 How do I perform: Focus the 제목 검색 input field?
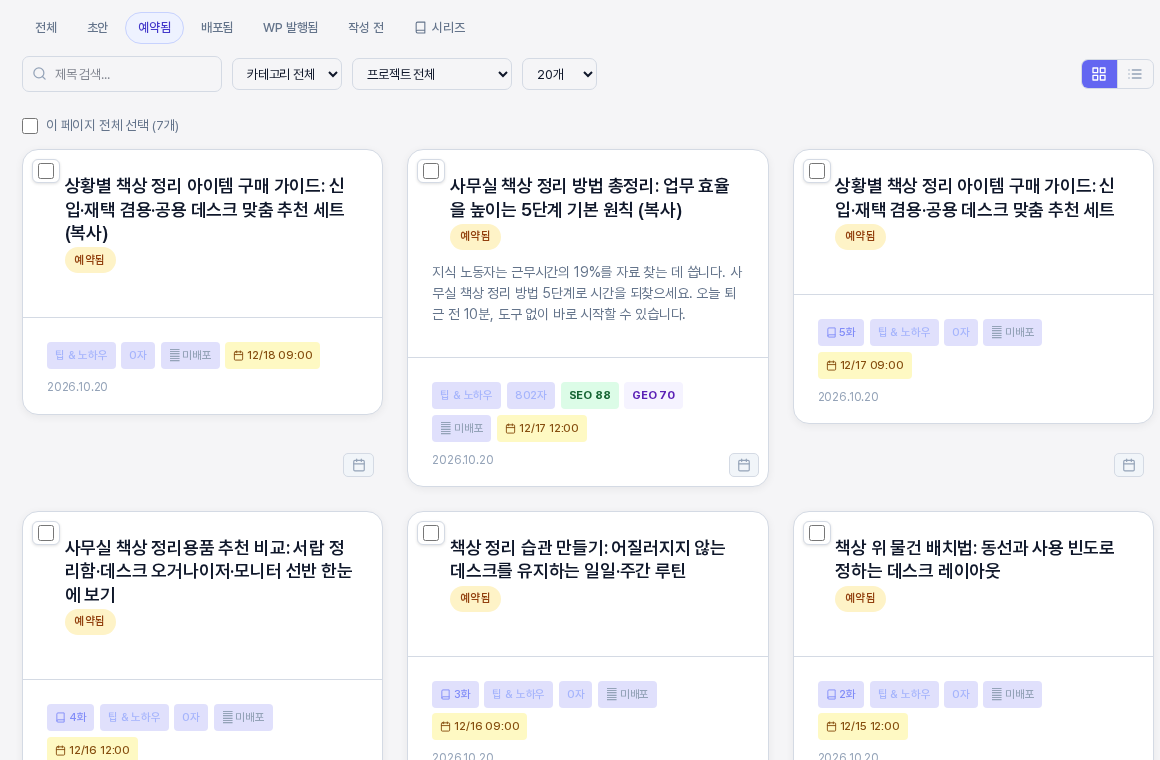click(122, 74)
